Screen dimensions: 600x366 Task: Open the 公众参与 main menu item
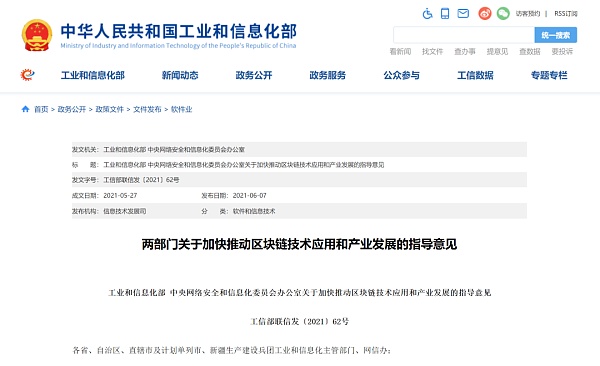[x=401, y=75]
